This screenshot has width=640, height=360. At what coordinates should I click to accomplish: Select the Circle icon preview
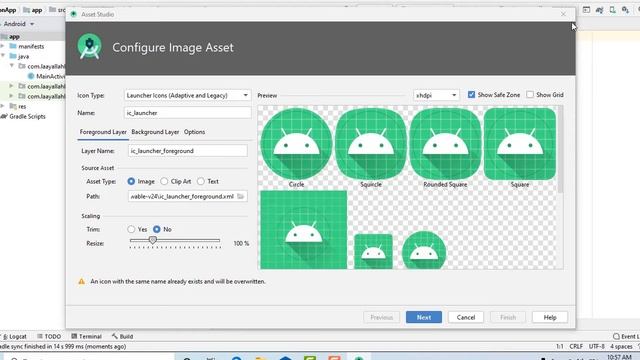[x=296, y=144]
